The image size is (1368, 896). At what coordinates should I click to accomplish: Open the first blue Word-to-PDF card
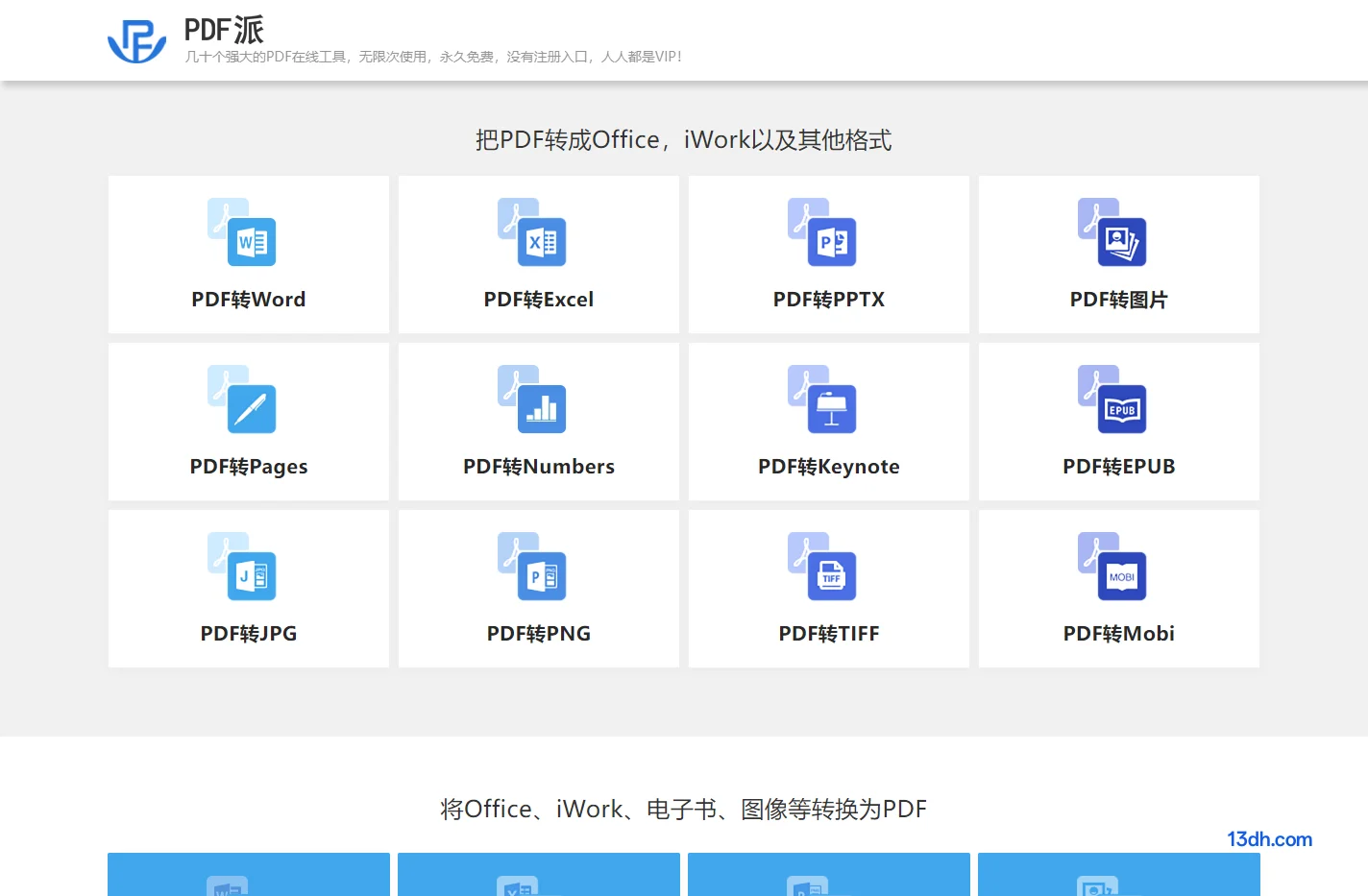click(249, 875)
